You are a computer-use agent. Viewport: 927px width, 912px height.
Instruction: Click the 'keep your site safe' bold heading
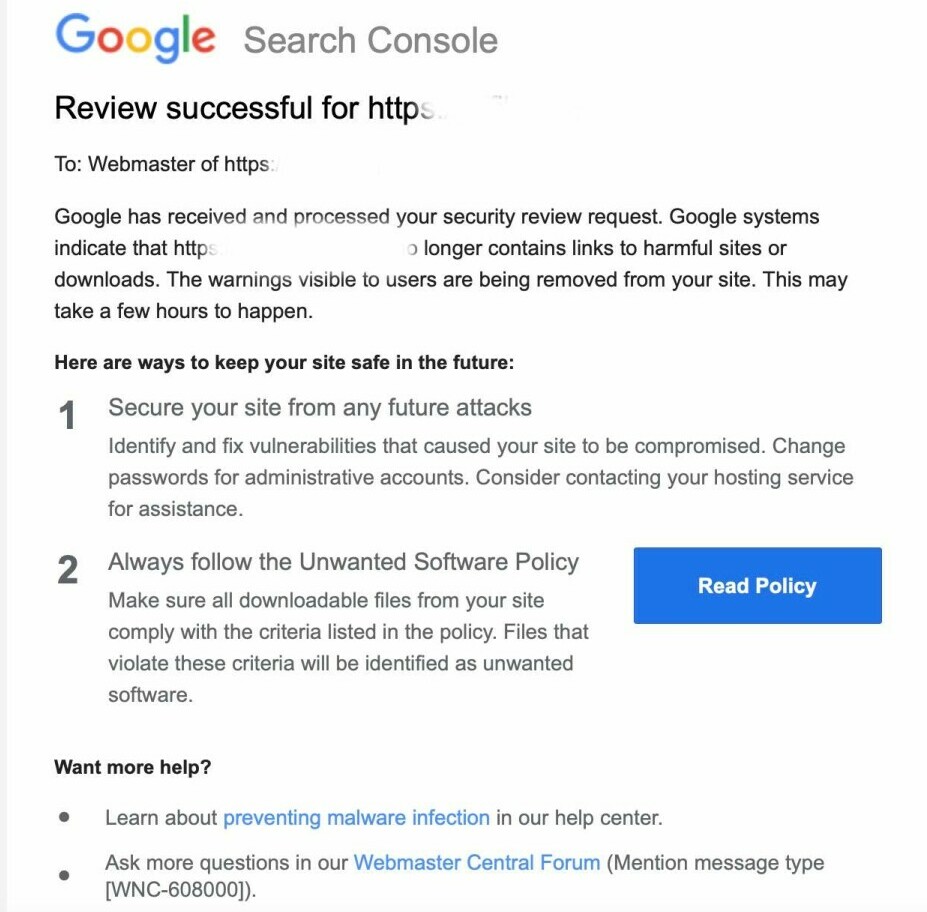pos(284,362)
